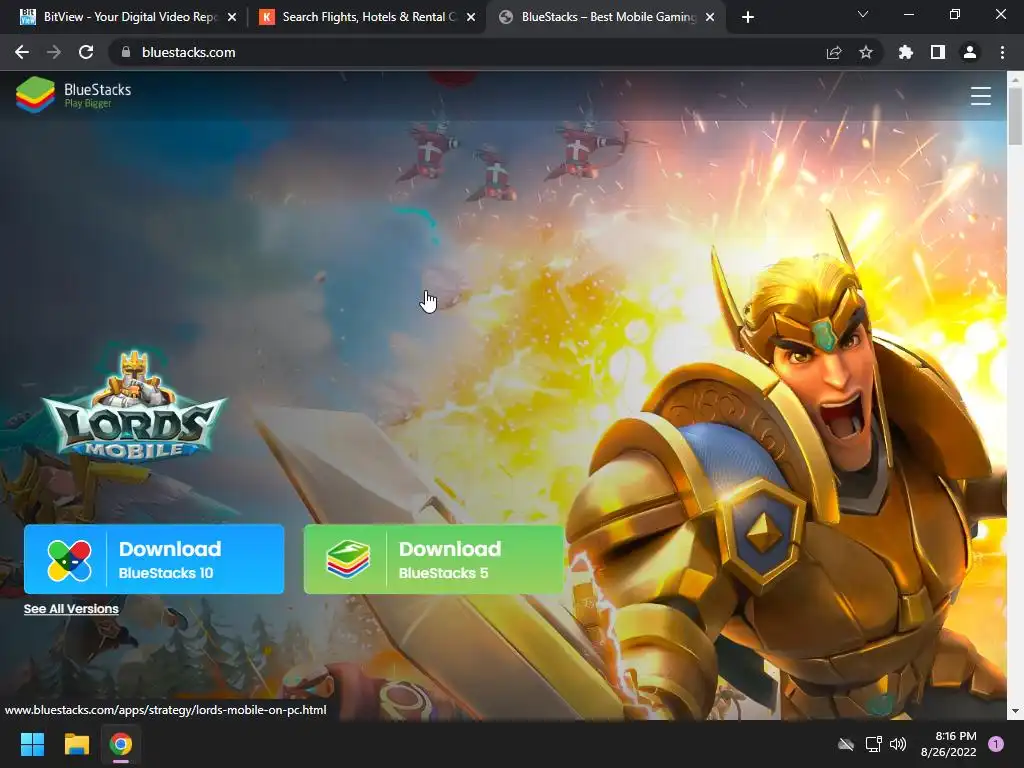The width and height of the screenshot is (1024, 768).
Task: Switch to the Search Flights, Hotels tab
Action: pyautogui.click(x=366, y=17)
